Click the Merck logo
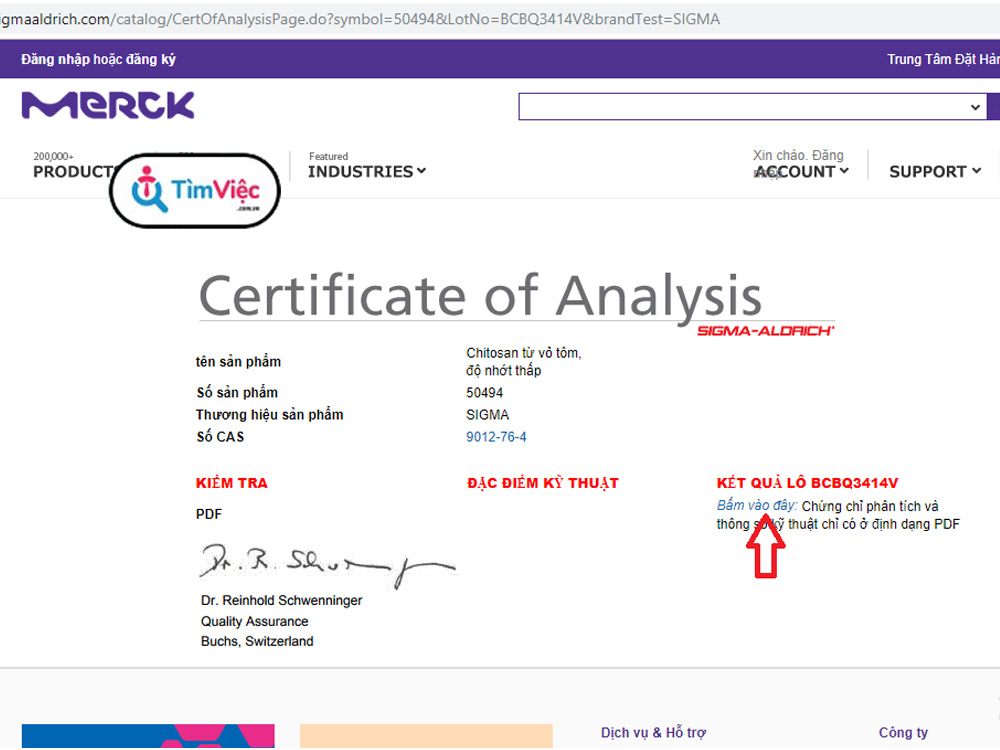This screenshot has width=1000, height=750. tap(108, 105)
